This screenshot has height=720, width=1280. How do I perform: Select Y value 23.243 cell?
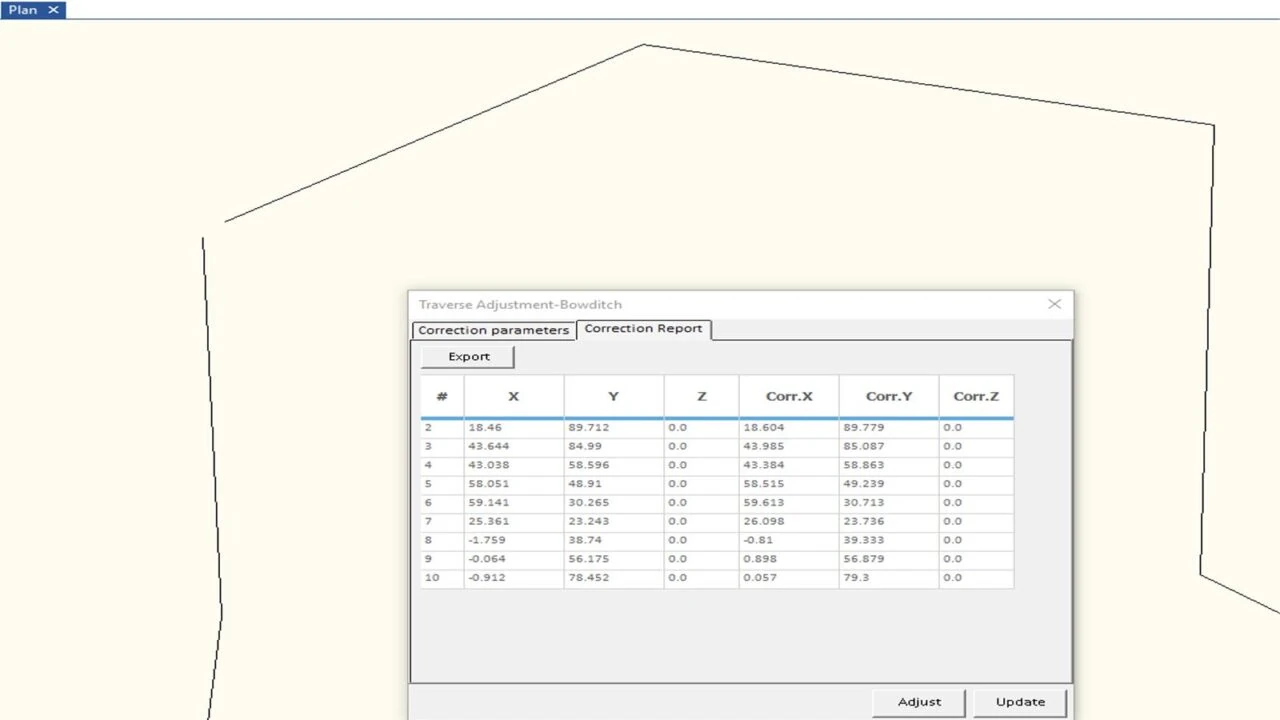tap(614, 521)
